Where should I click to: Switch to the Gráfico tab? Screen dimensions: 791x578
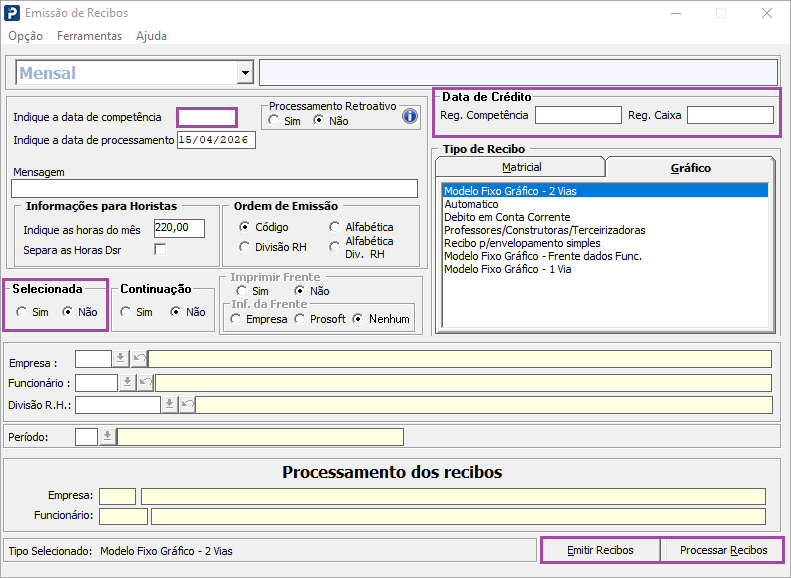[690, 168]
